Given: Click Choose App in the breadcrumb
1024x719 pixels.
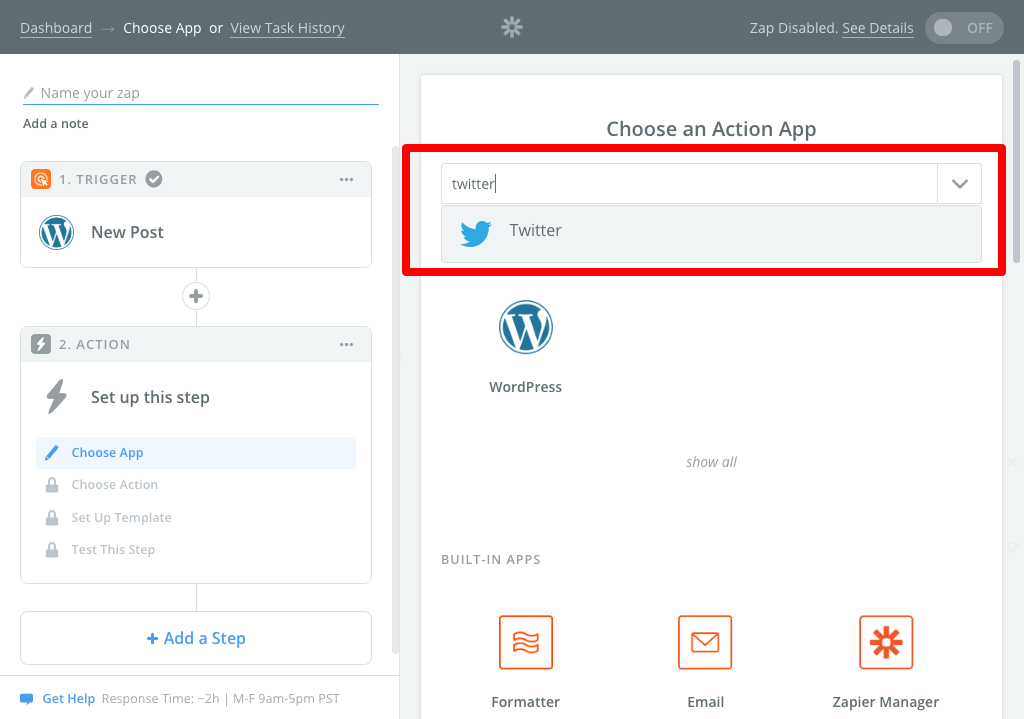Looking at the screenshot, I should (x=162, y=28).
